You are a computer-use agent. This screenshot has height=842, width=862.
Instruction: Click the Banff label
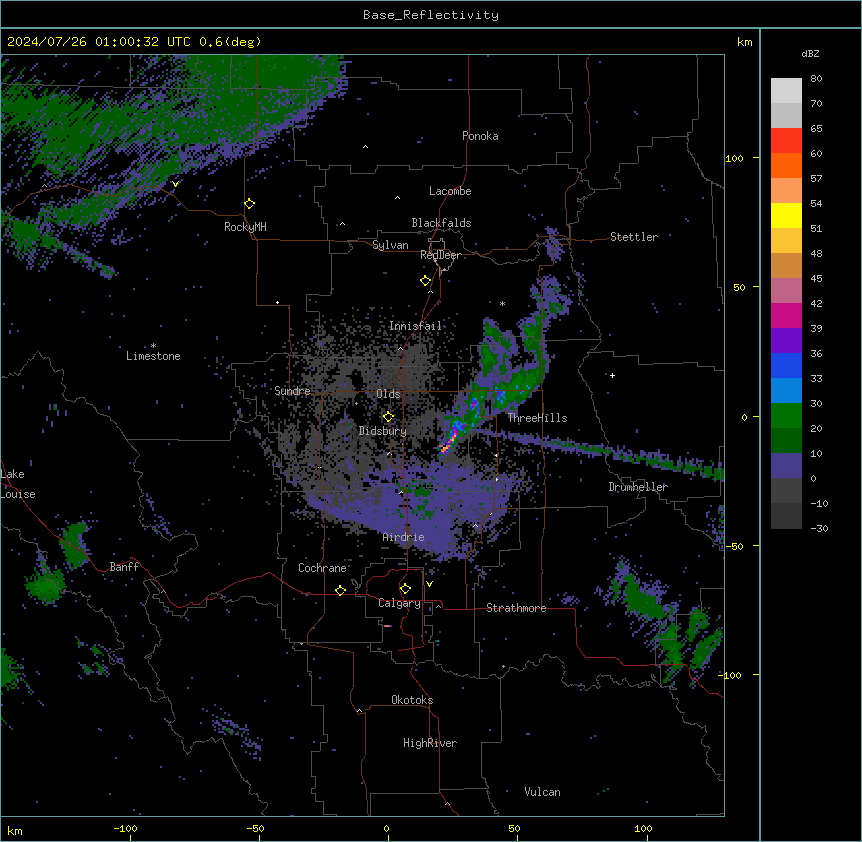124,567
